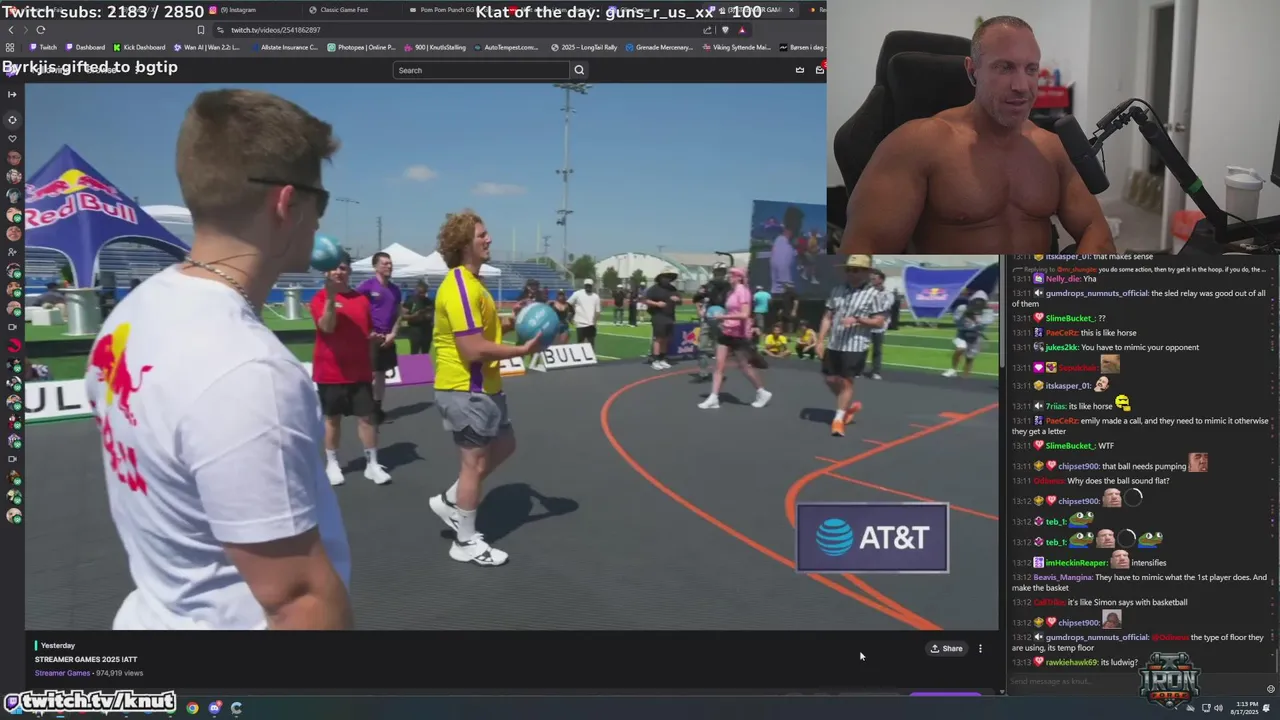Viewport: 1280px width, 720px height.
Task: Click chat username rawkiehawk69
Action: [x=1072, y=662]
